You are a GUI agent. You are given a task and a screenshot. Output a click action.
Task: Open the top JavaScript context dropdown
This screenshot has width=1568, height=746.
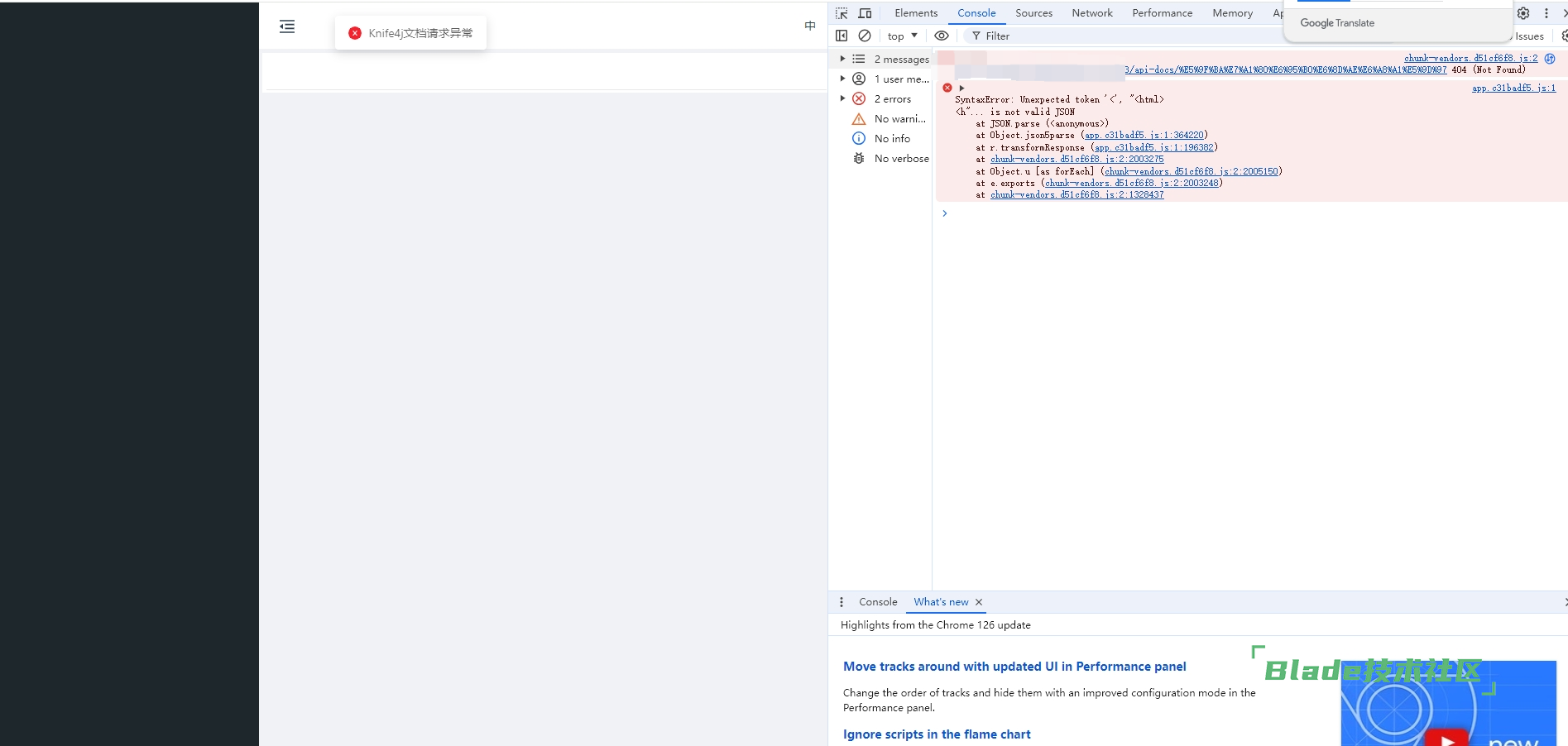pos(902,36)
